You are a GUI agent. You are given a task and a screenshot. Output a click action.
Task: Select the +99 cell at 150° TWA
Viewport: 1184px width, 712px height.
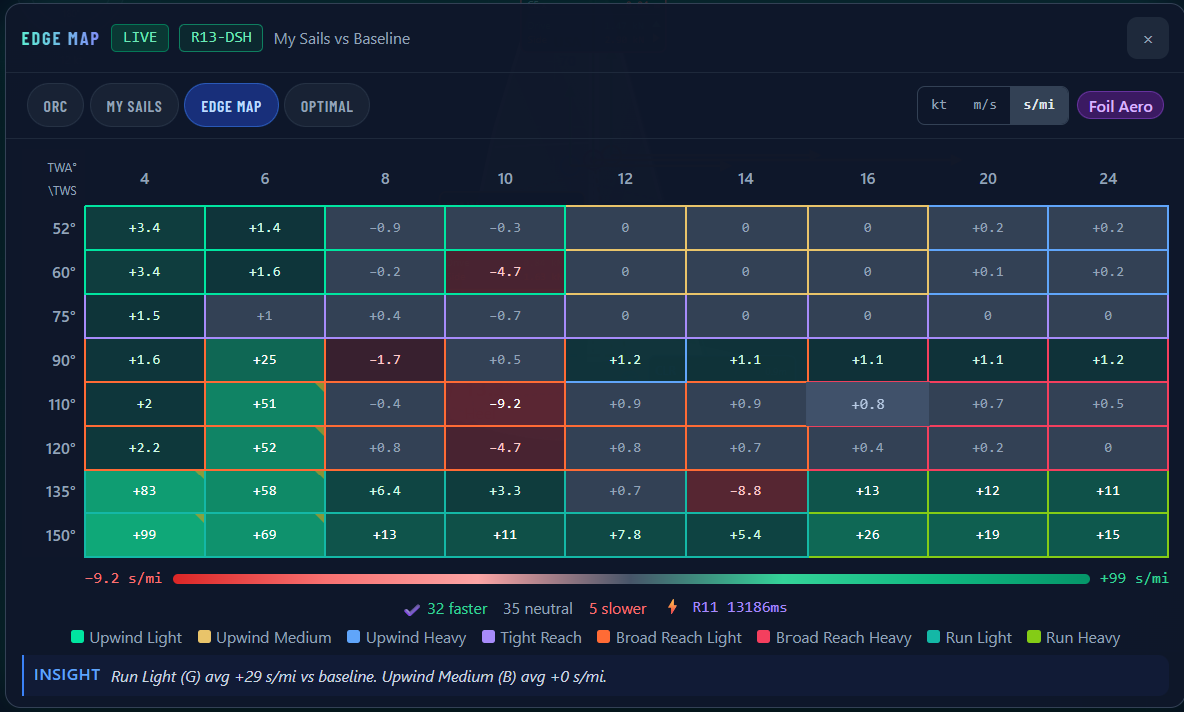[144, 535]
